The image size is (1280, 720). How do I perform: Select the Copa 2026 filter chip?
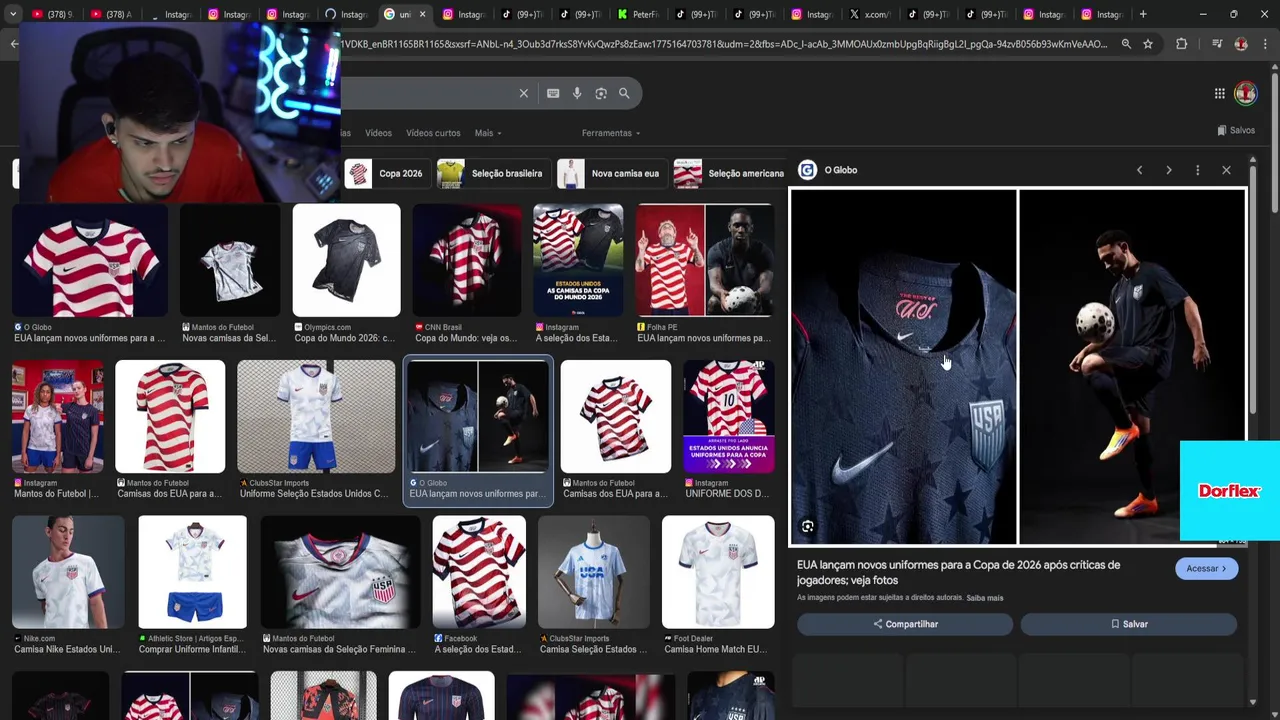[386, 173]
